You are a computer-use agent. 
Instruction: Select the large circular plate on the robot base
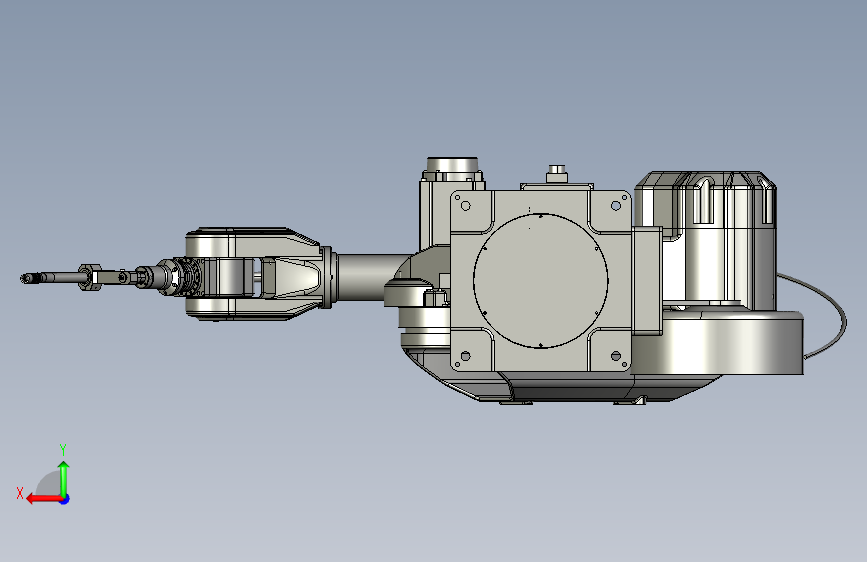(540, 280)
